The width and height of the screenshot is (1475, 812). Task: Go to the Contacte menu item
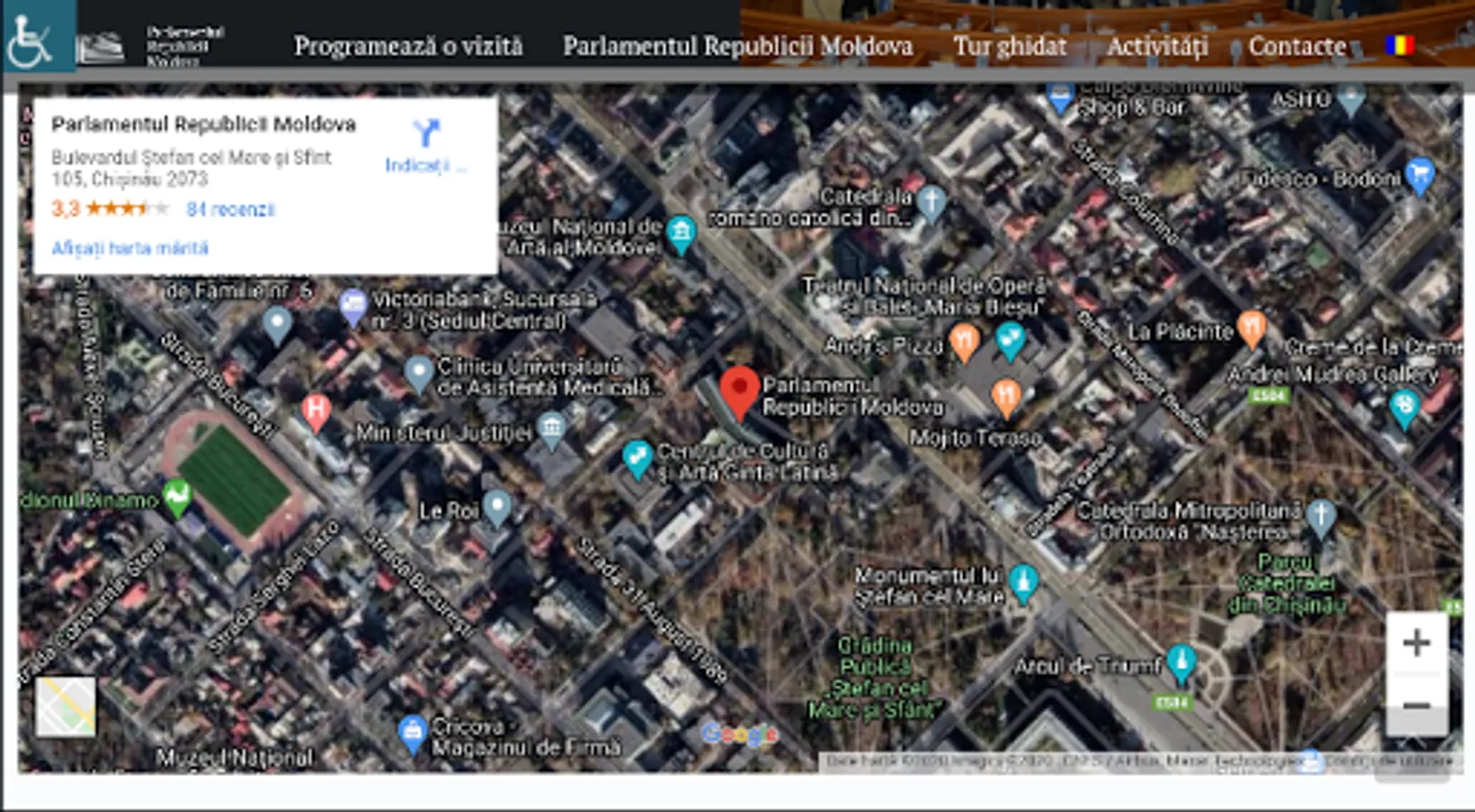tap(1297, 46)
